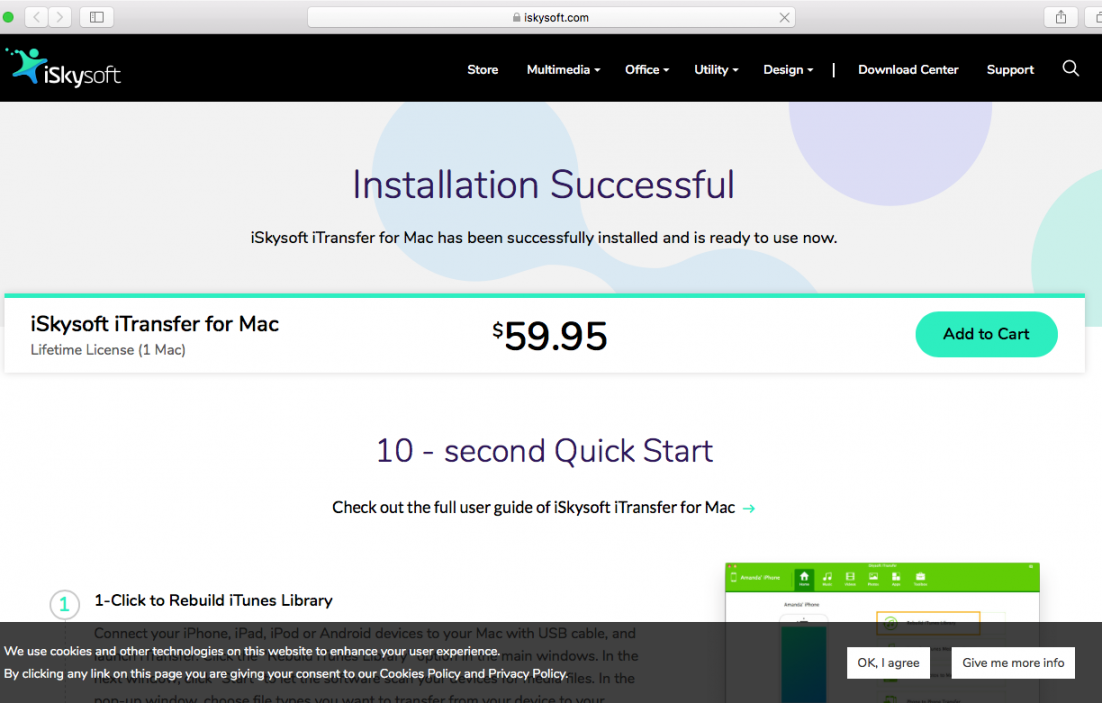
Task: Click the Photos icon in iTransfer screenshot
Action: (873, 578)
